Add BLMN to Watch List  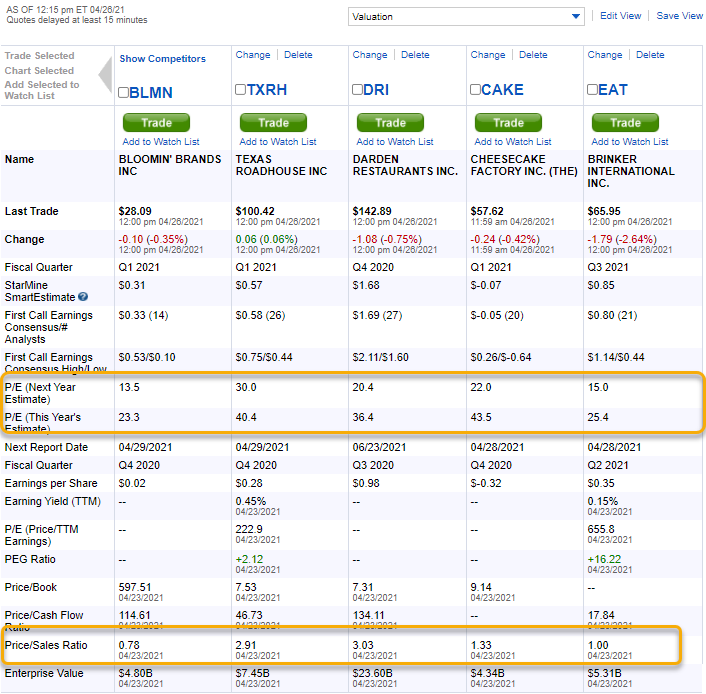tap(161, 141)
